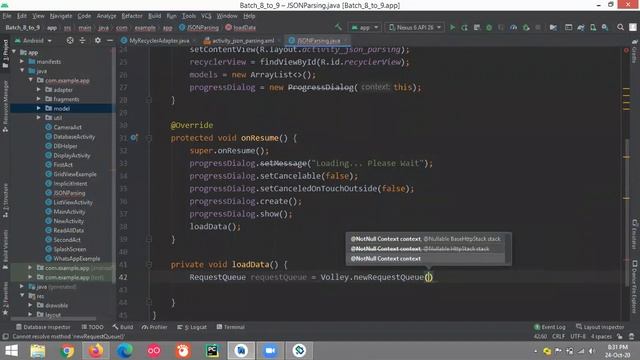Switch to MyRecyclerAdapter.java editor tab

coord(156,40)
